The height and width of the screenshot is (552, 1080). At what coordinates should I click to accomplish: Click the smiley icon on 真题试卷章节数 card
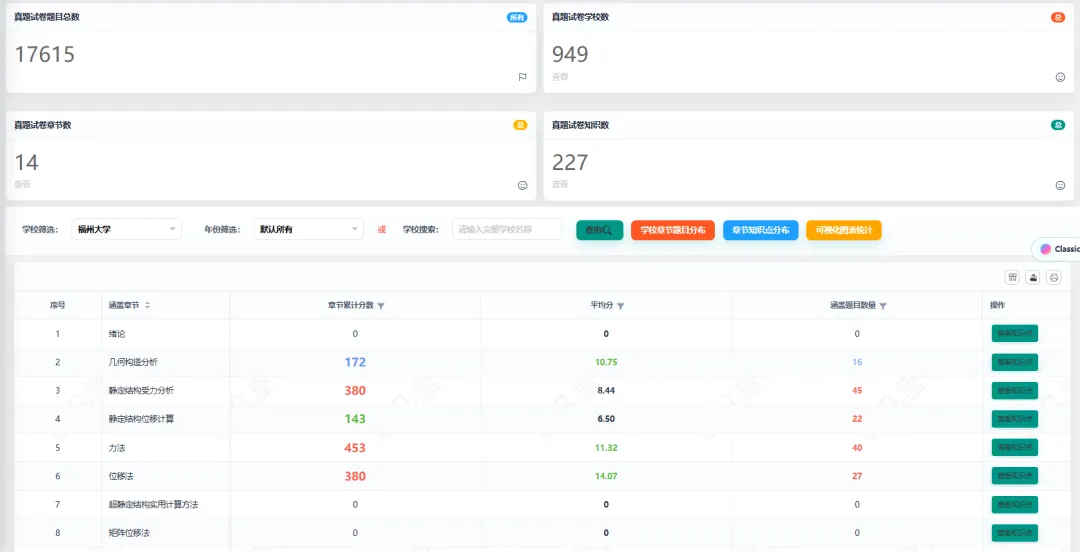[522, 185]
